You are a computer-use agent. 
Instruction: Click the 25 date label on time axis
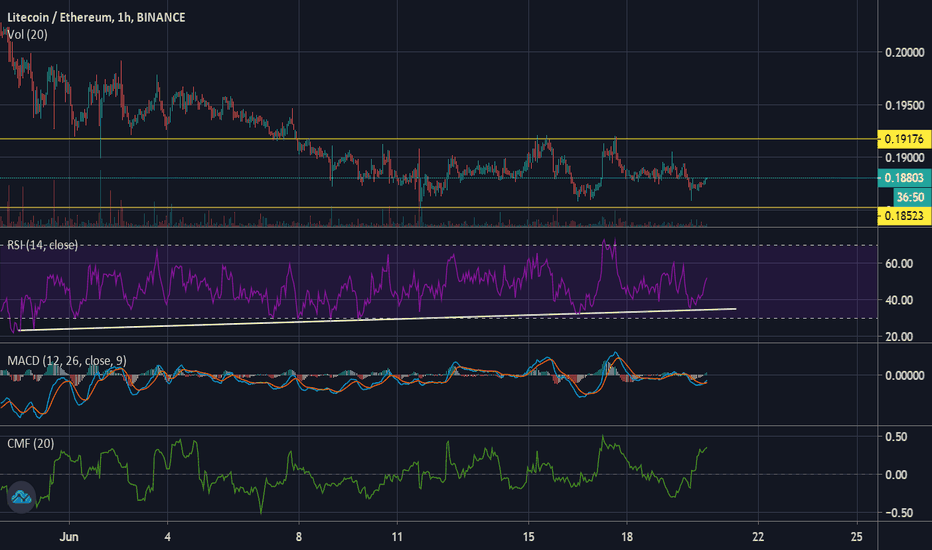pyautogui.click(x=857, y=537)
